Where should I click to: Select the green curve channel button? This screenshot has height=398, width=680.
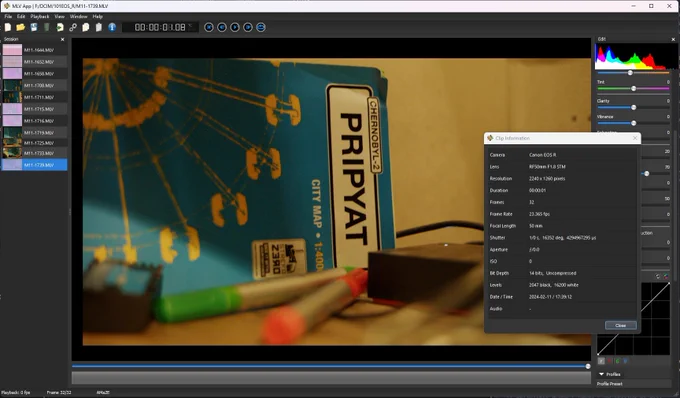618,361
